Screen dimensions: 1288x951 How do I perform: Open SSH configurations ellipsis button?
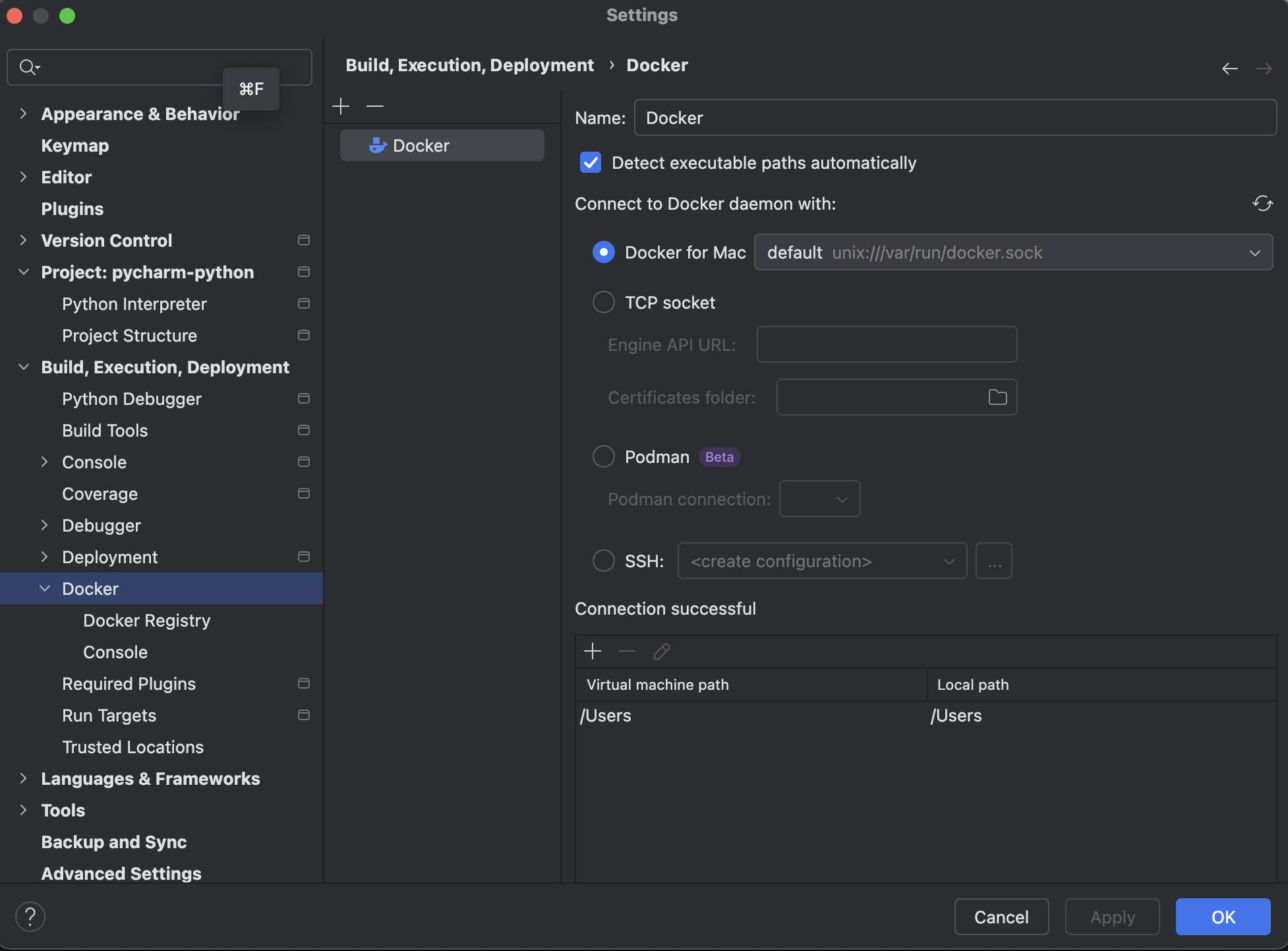point(993,561)
